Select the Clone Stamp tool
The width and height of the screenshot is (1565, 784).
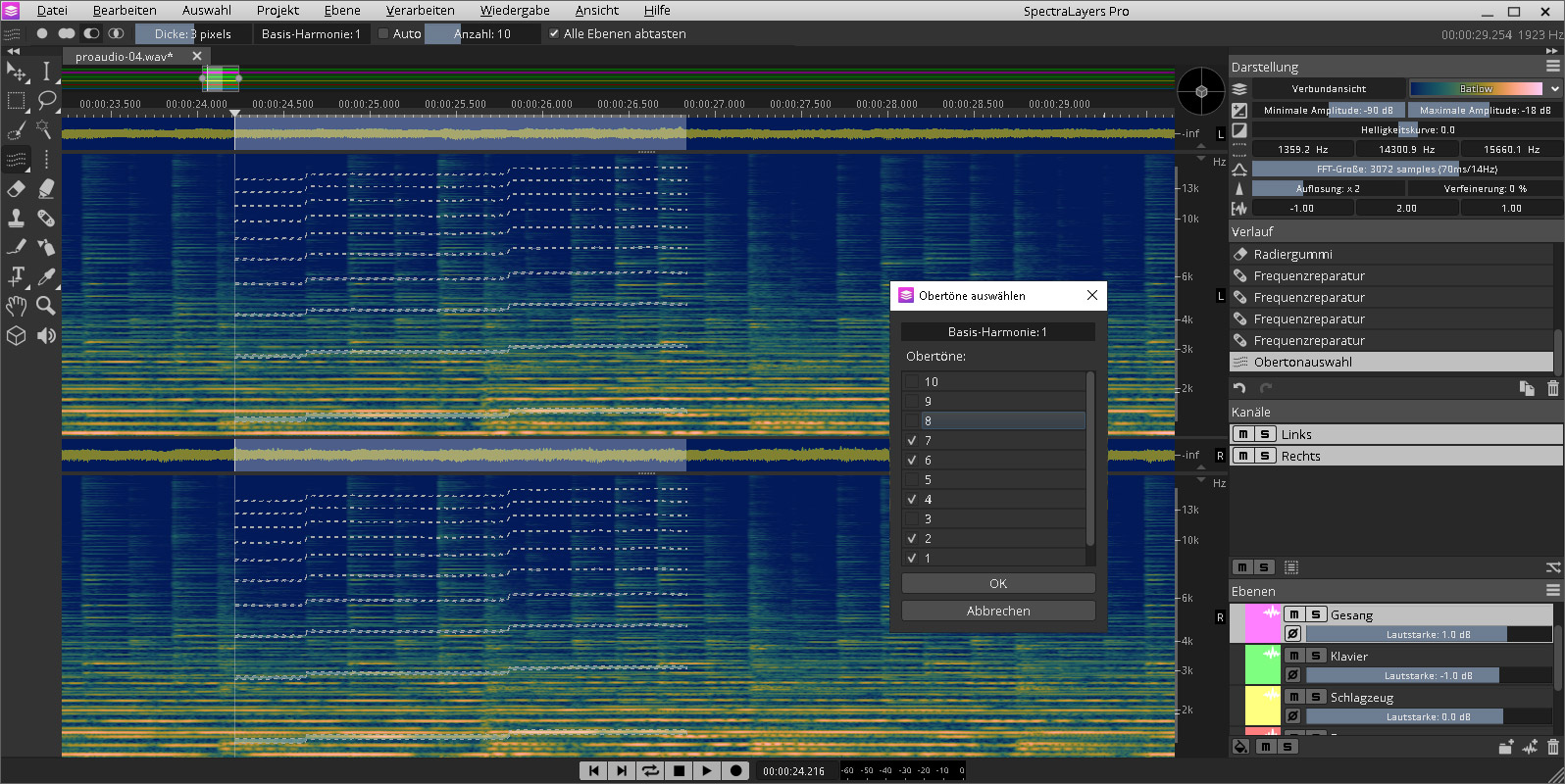pyautogui.click(x=17, y=218)
